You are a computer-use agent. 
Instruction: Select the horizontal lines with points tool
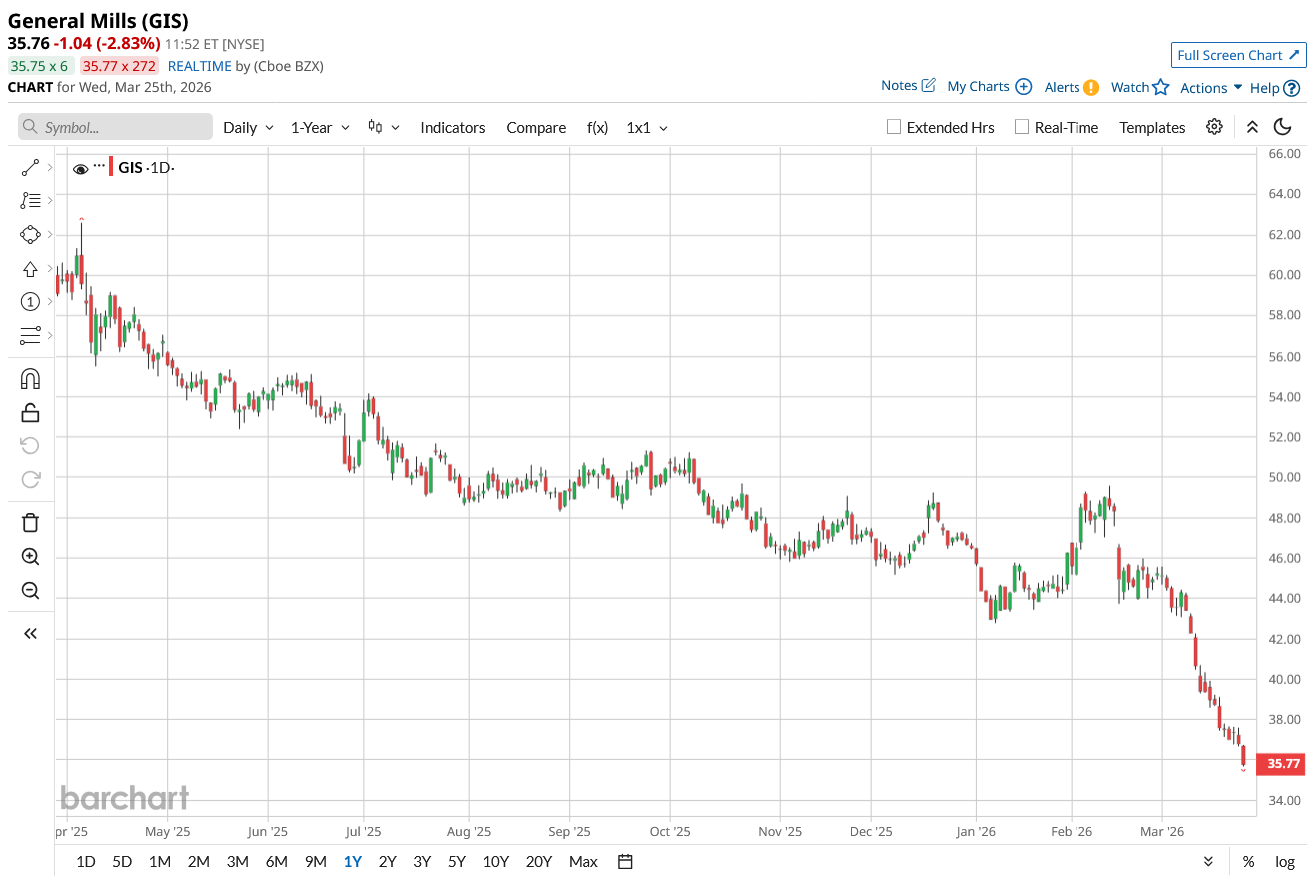pyautogui.click(x=30, y=335)
